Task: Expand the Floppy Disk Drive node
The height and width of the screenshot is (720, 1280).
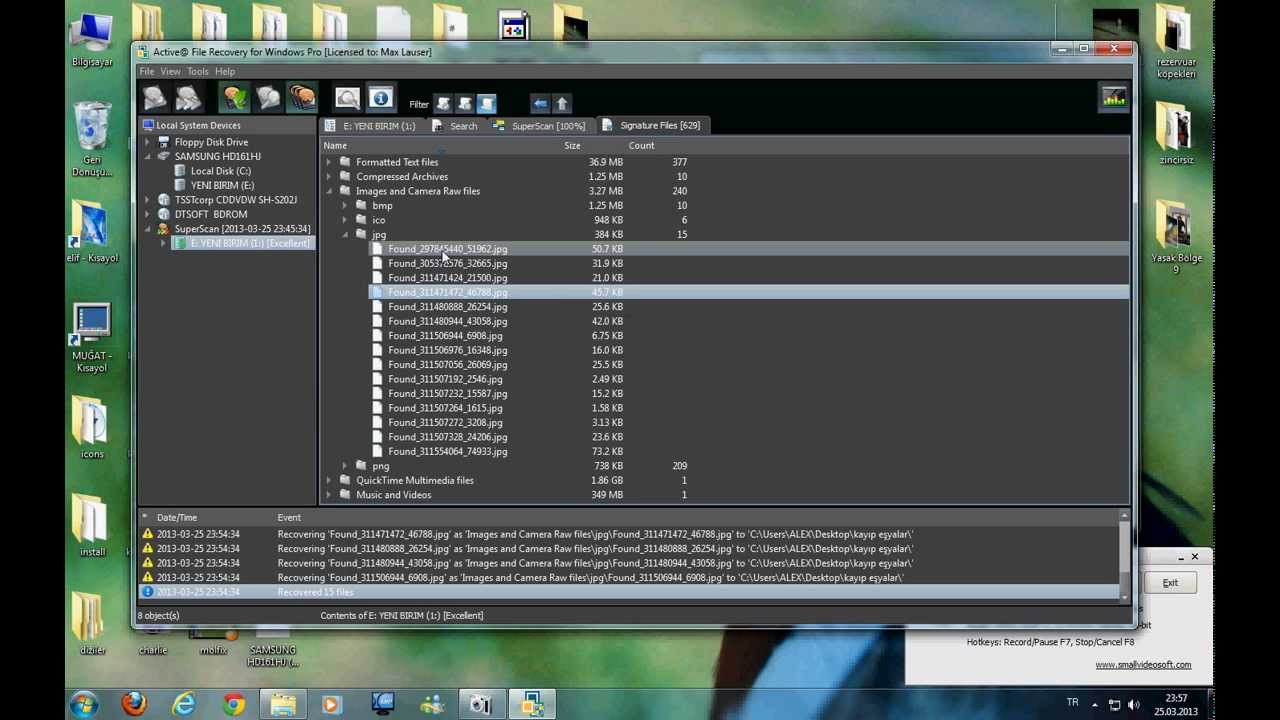Action: click(148, 142)
